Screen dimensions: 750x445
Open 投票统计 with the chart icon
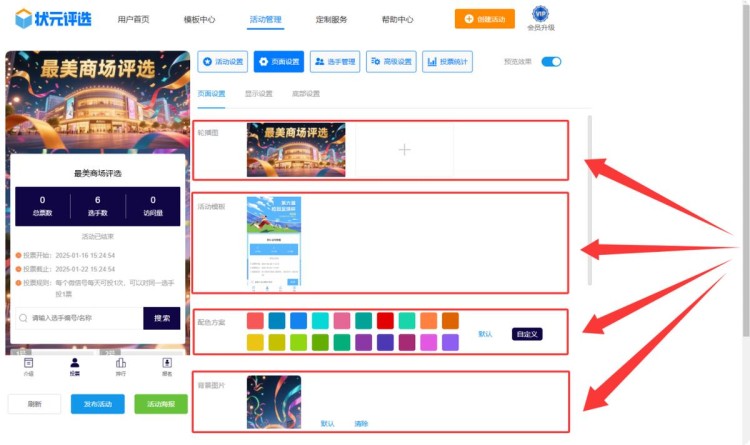click(x=447, y=61)
